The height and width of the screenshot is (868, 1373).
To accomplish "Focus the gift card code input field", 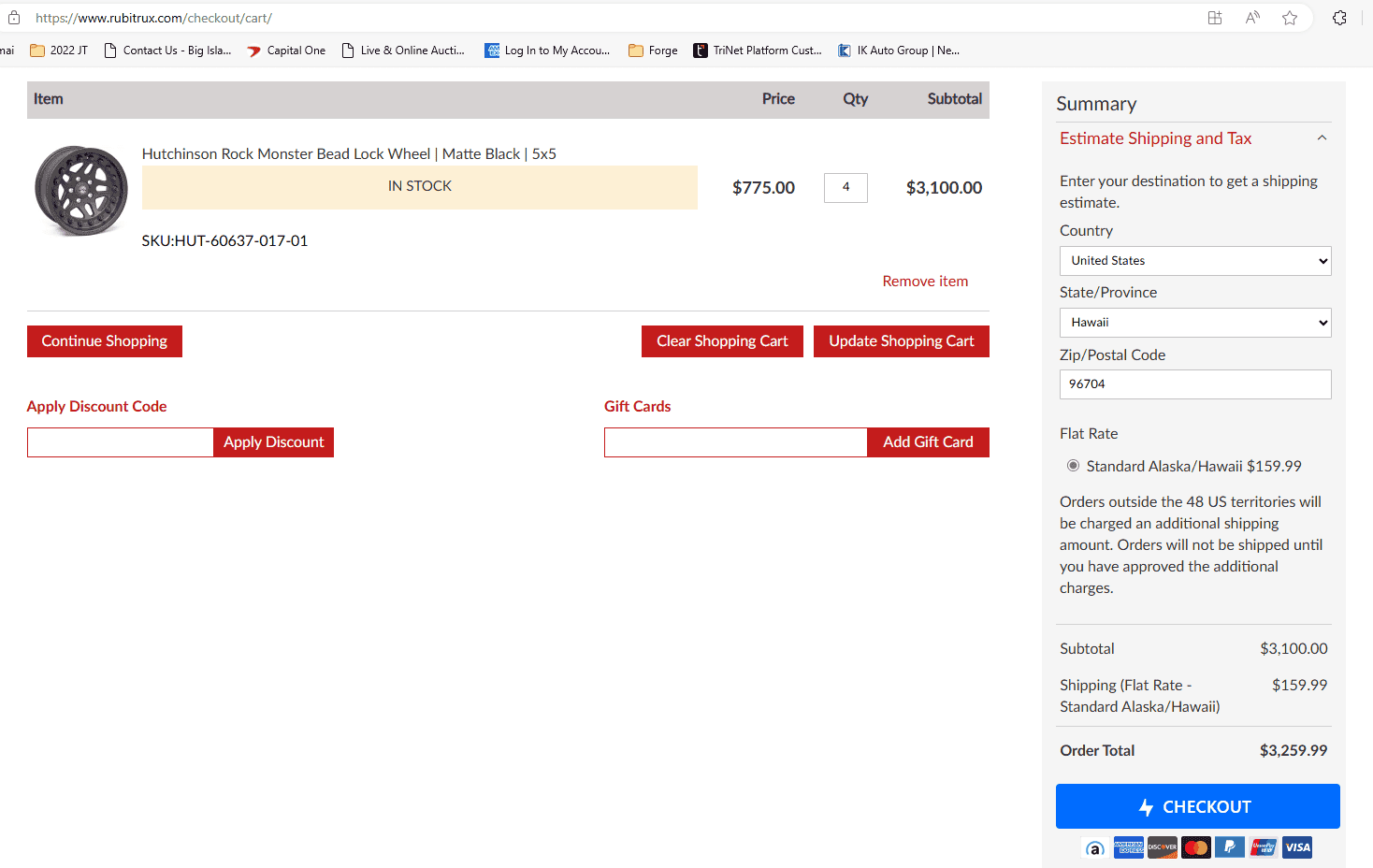I will pos(736,442).
